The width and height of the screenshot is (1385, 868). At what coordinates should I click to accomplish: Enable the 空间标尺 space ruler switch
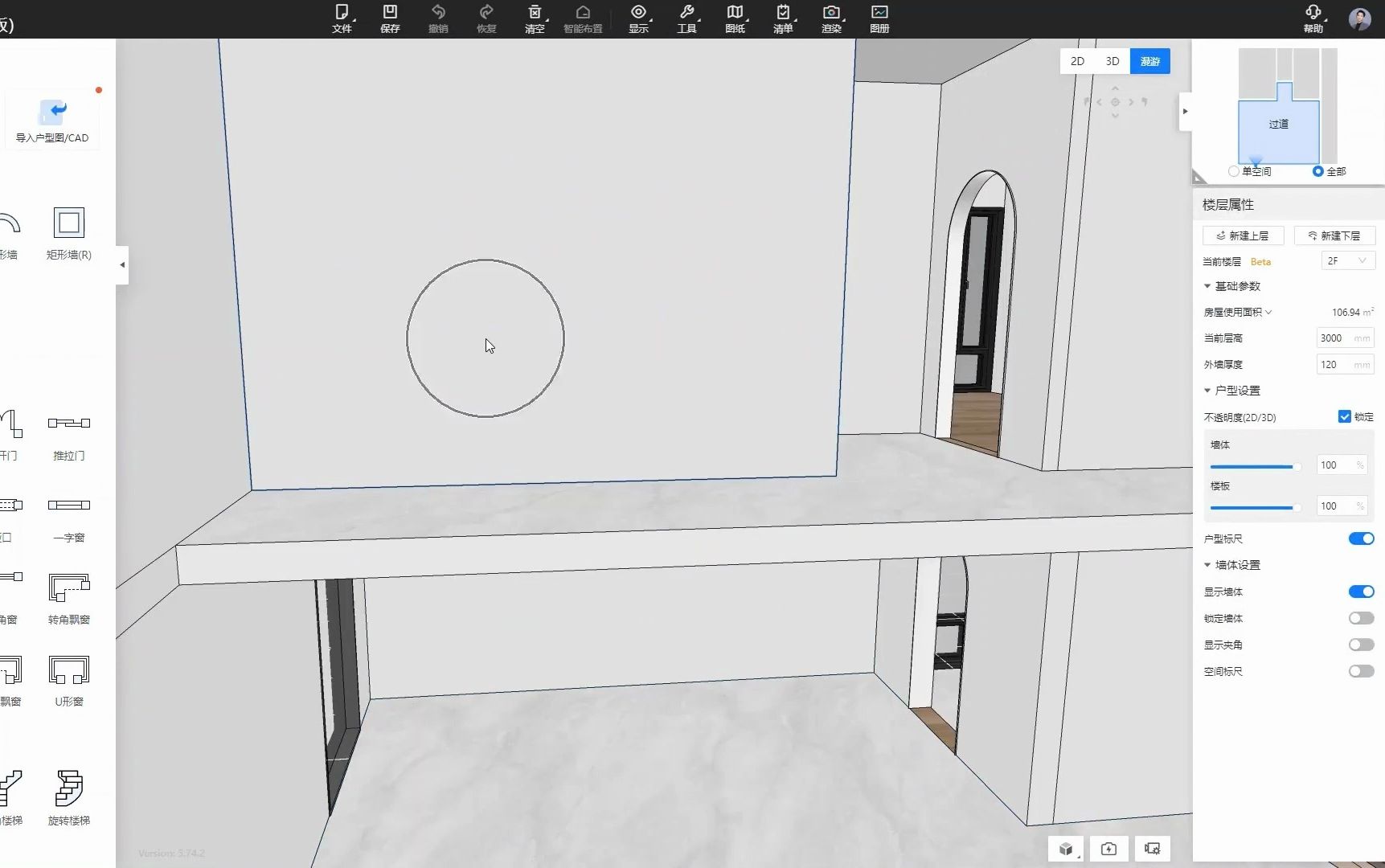1360,671
